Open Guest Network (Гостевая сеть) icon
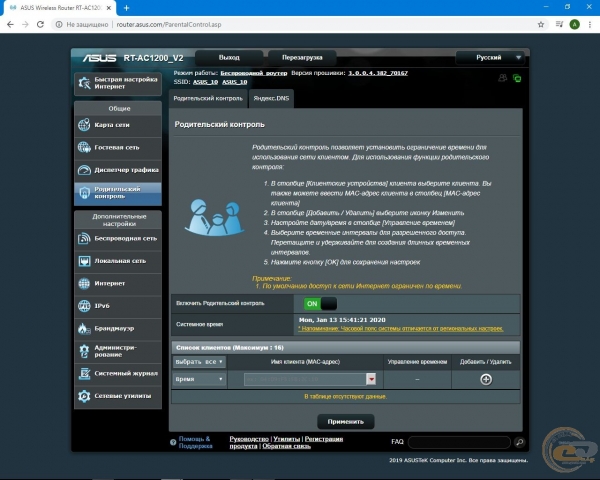Screen dimensions: 600x480 pos(84,147)
